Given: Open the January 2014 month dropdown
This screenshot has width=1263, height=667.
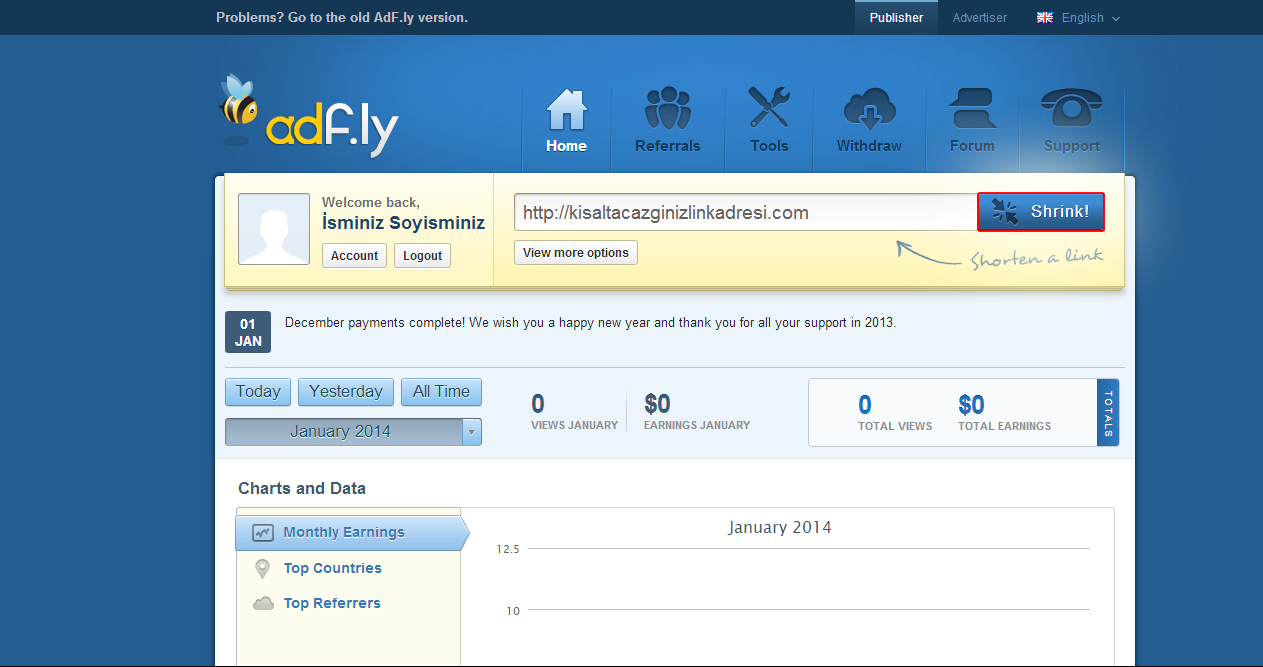Looking at the screenshot, I should tap(353, 432).
